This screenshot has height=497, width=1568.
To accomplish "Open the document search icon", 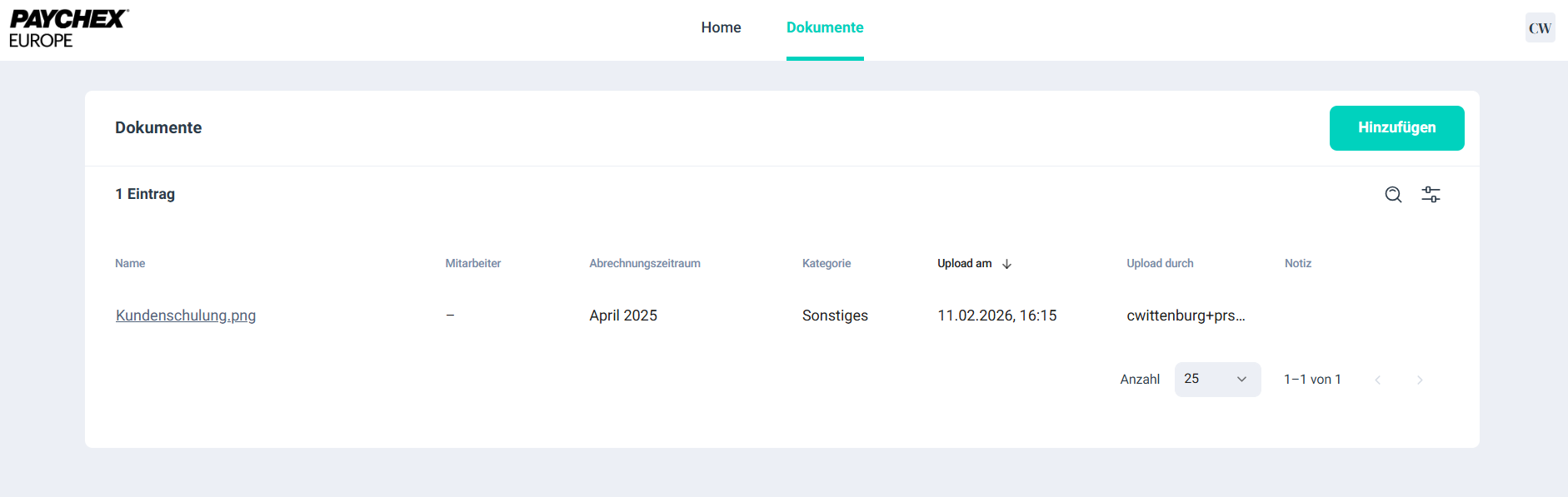I will click(1393, 195).
